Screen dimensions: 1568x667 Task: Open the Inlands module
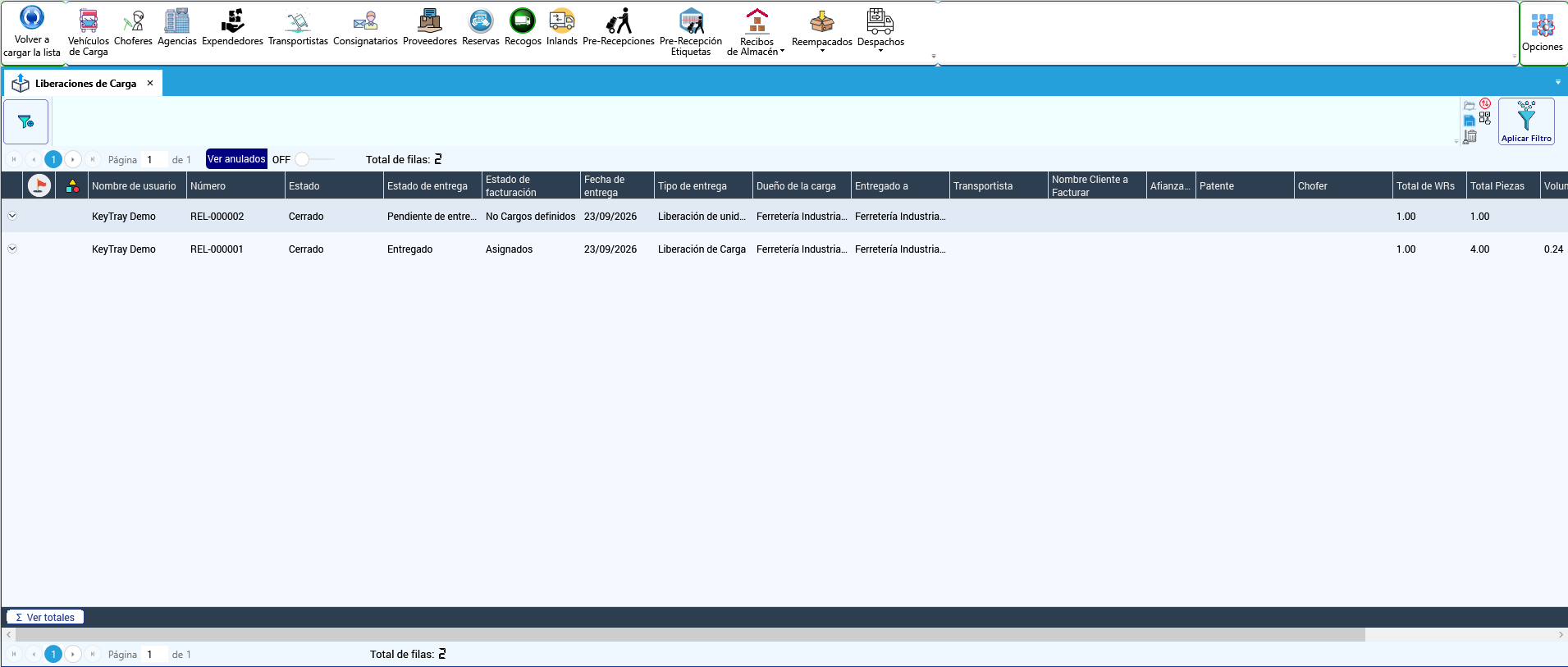[x=562, y=29]
